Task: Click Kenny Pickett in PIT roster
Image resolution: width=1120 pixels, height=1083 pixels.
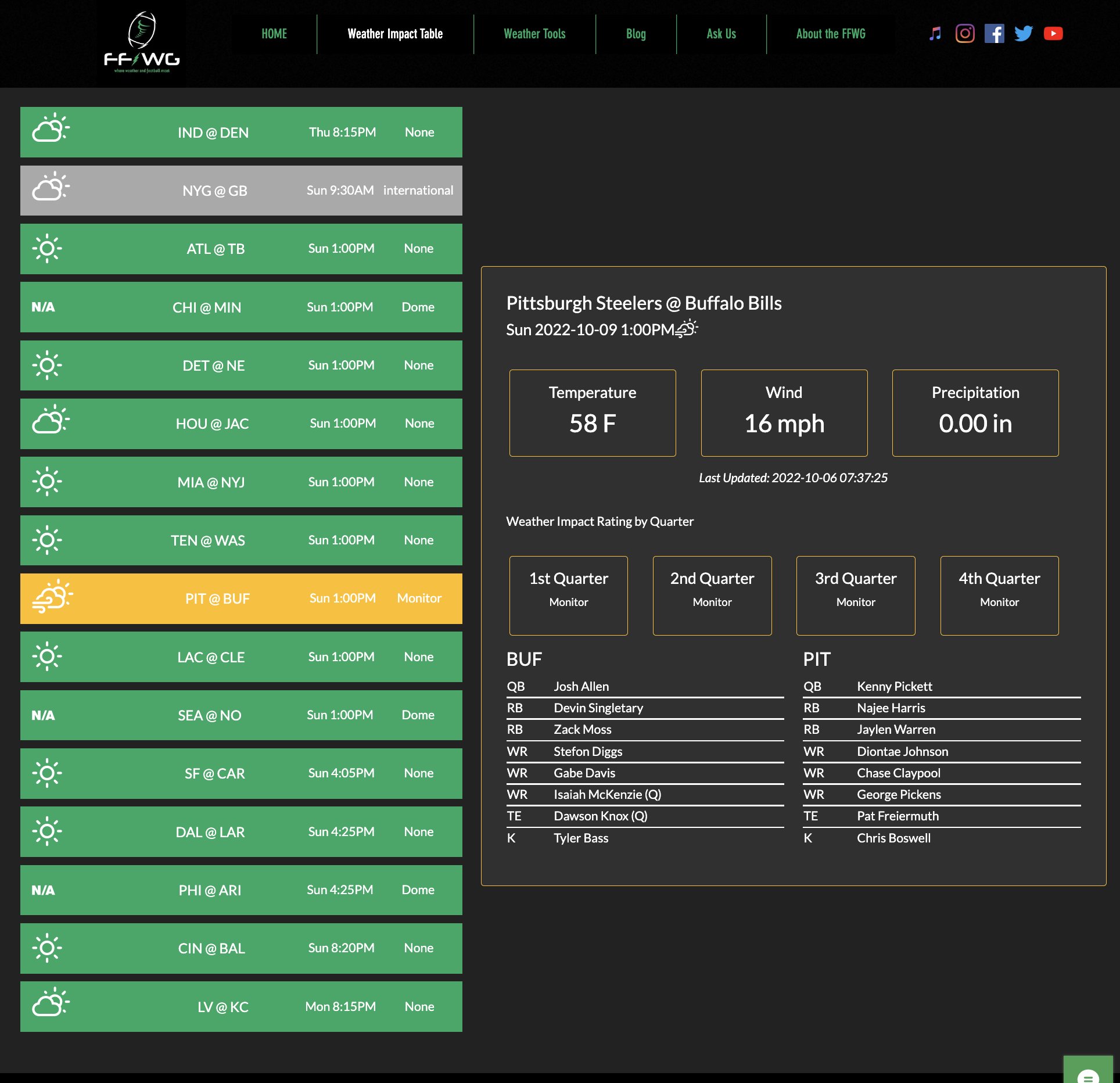Action: [895, 686]
